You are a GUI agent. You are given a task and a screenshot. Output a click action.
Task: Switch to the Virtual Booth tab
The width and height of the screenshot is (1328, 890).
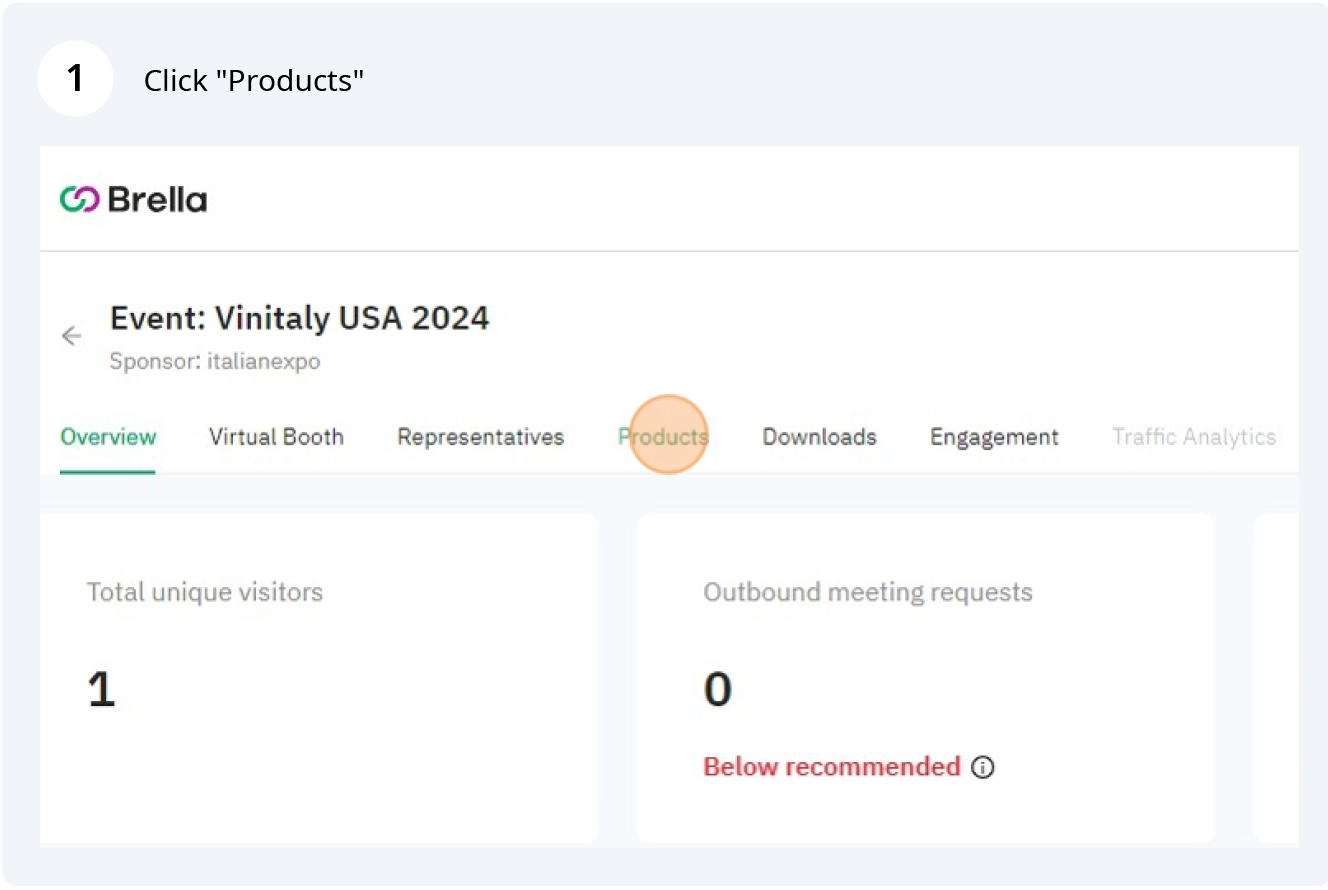[276, 437]
